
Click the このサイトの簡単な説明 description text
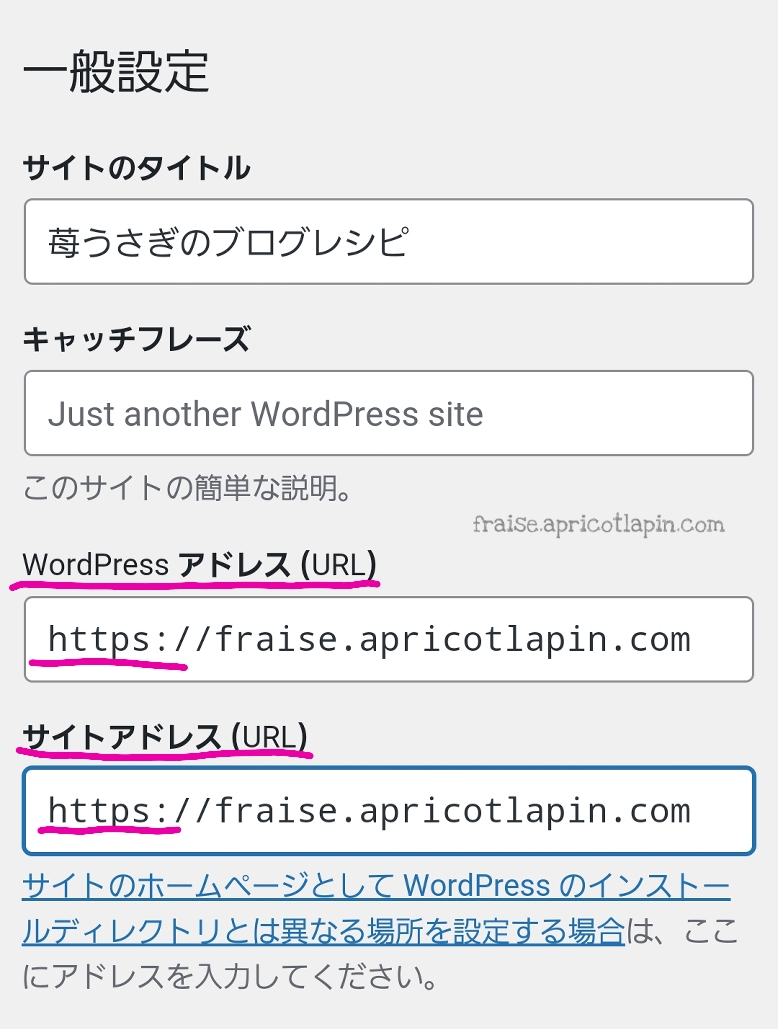189,488
